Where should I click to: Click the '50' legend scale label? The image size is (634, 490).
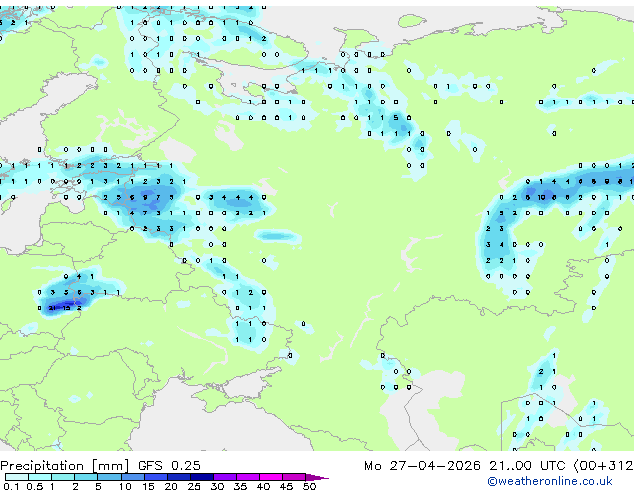pyautogui.click(x=309, y=486)
